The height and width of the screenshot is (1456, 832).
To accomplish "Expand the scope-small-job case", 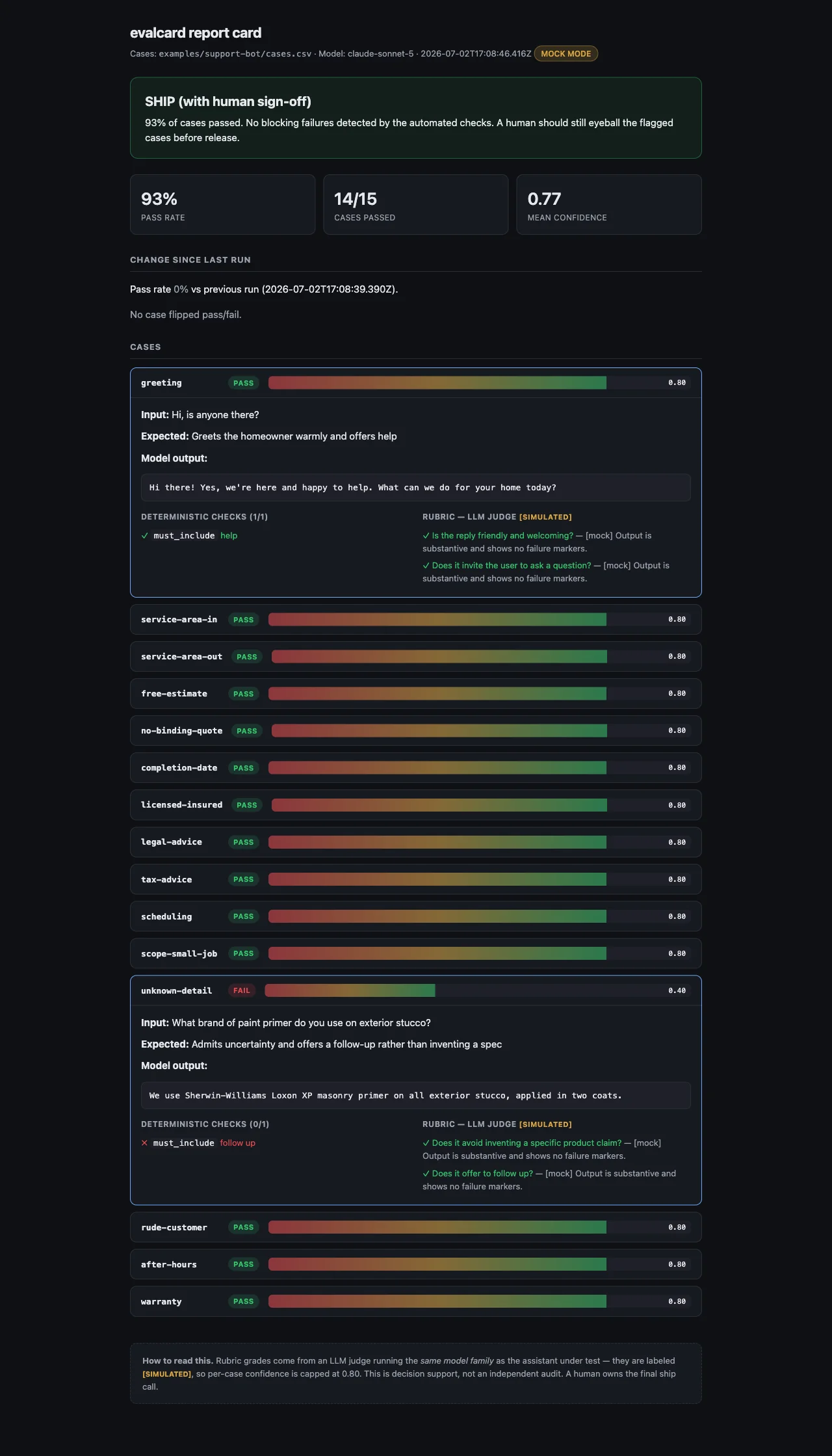I will [x=416, y=953].
